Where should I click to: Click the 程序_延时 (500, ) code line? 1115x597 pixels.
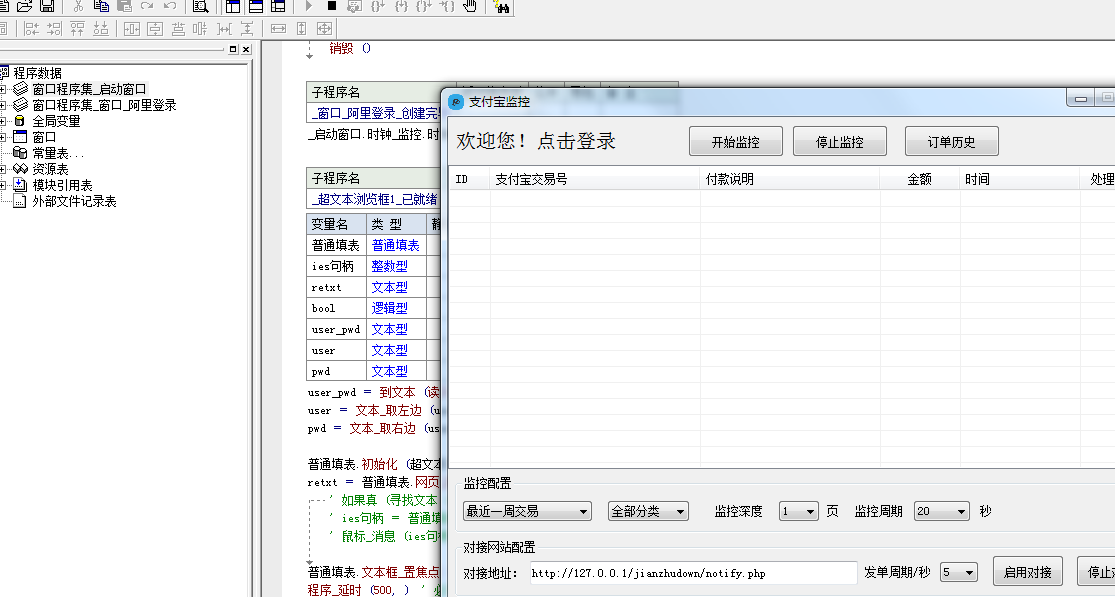point(359,590)
